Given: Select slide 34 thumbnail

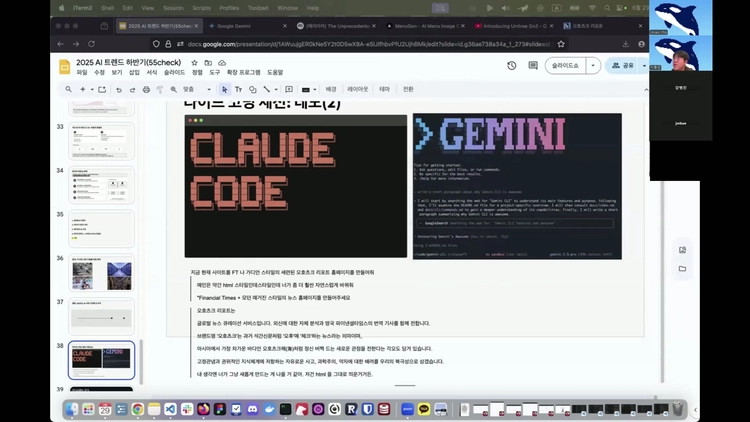Looking at the screenshot, I should [x=101, y=185].
